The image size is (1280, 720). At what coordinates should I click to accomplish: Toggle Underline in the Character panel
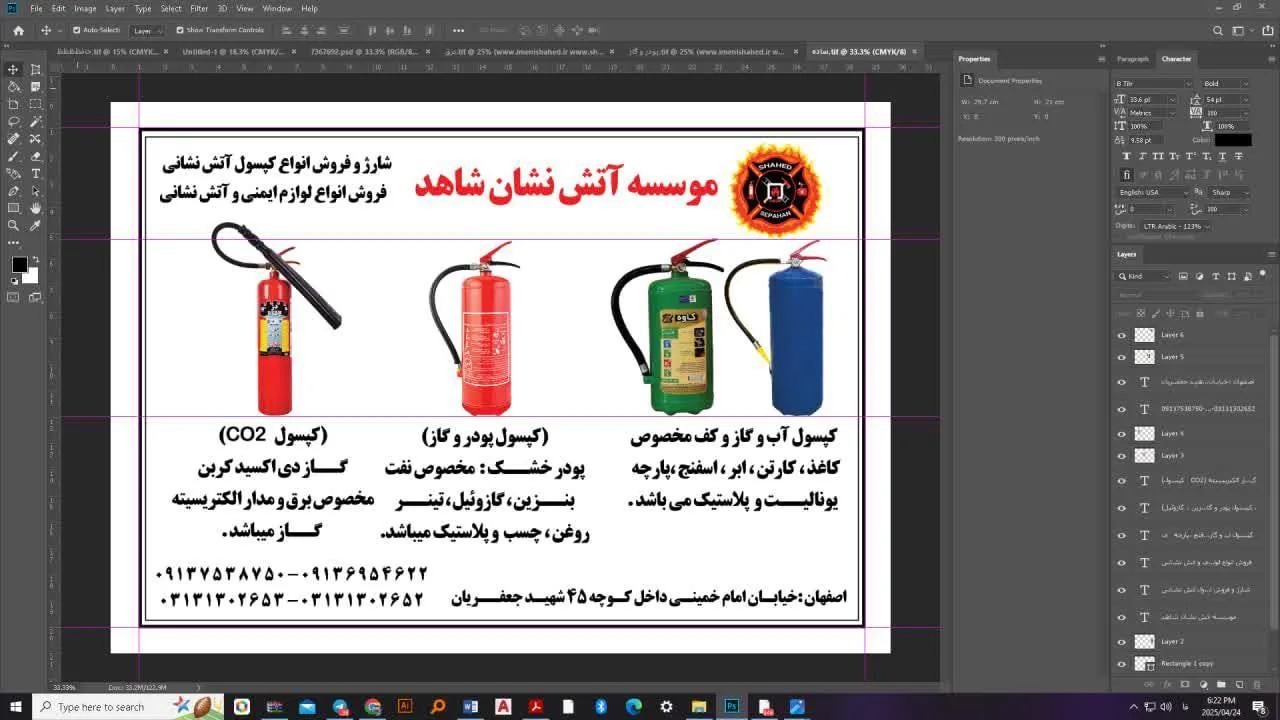click(x=1224, y=156)
